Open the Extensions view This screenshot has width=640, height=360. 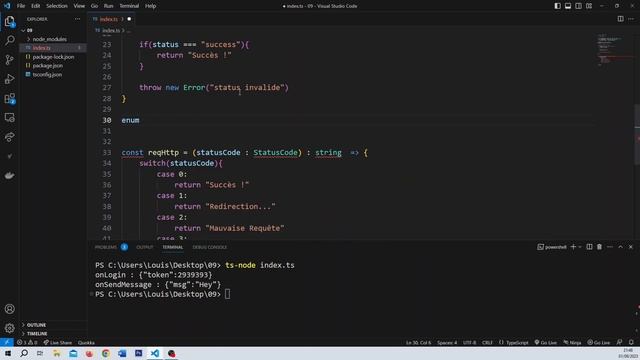[x=9, y=98]
